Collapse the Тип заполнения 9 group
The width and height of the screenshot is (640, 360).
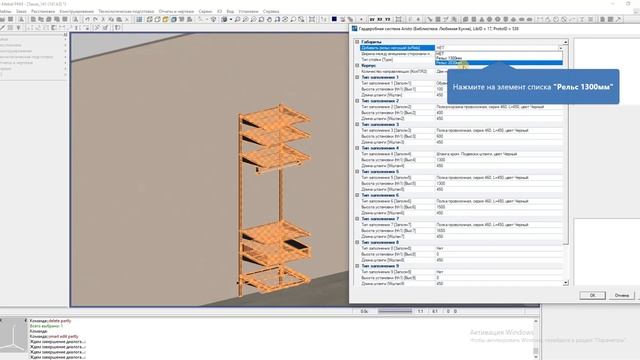tap(357, 266)
